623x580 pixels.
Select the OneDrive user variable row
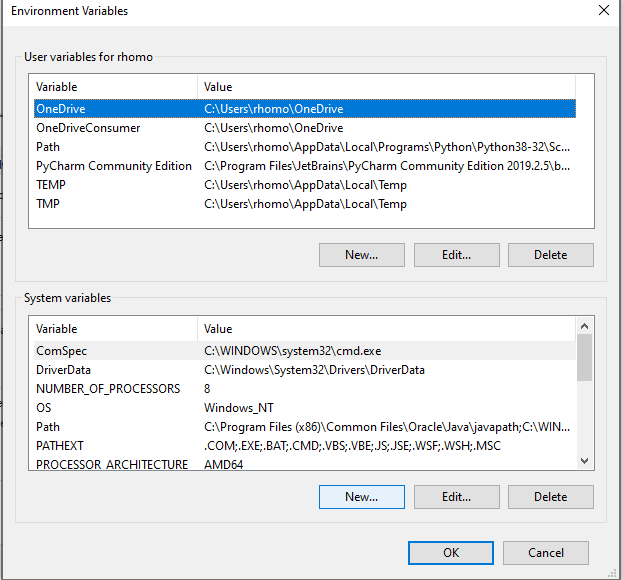[x=305, y=109]
